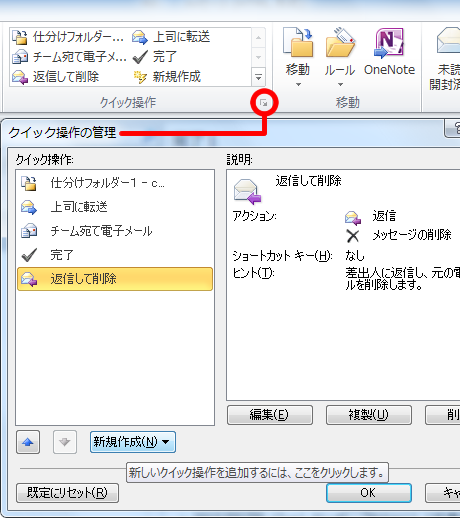Click dialog help button at title bar
This screenshot has height=518, width=460.
[x=453, y=128]
